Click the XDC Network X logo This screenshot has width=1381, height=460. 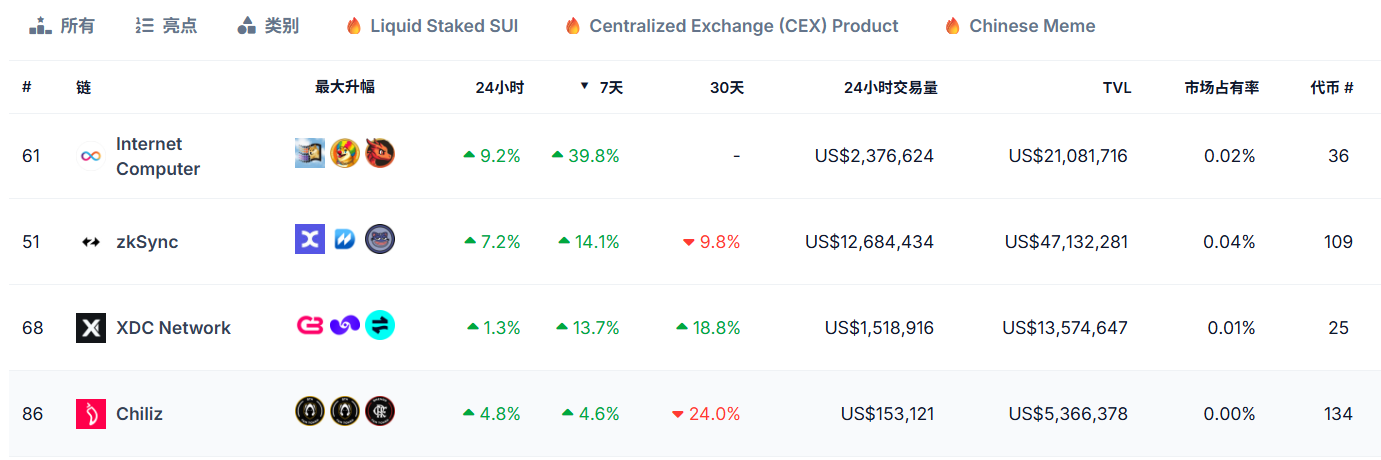click(91, 328)
